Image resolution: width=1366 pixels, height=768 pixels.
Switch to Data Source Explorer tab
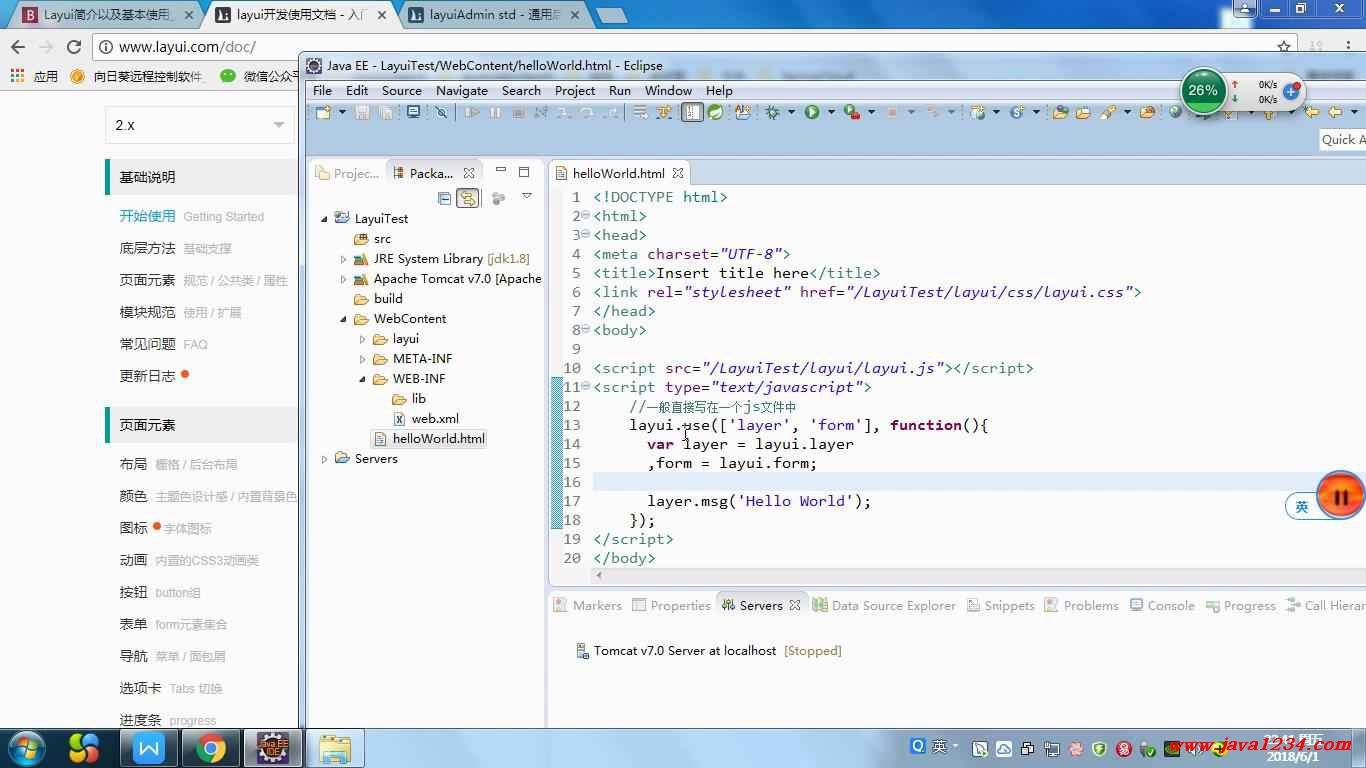[884, 605]
